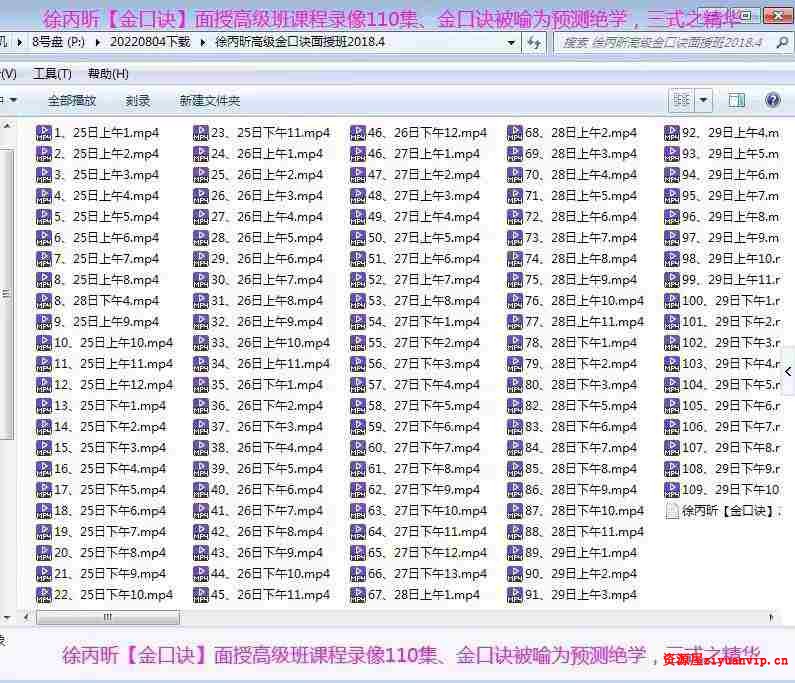The width and height of the screenshot is (795, 683).
Task: Select file name 5、25日上午5.mp4
Action: click(106, 217)
